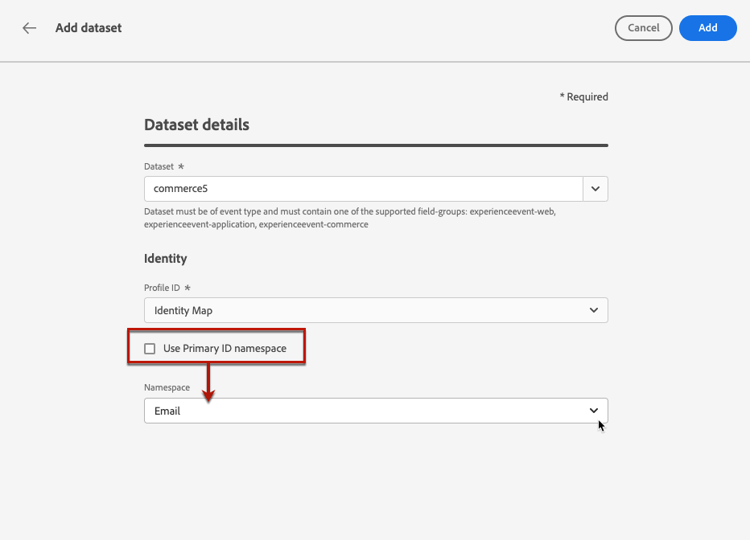The width and height of the screenshot is (750, 540).
Task: Click the chevron in Profile ID picker
Action: (594, 310)
